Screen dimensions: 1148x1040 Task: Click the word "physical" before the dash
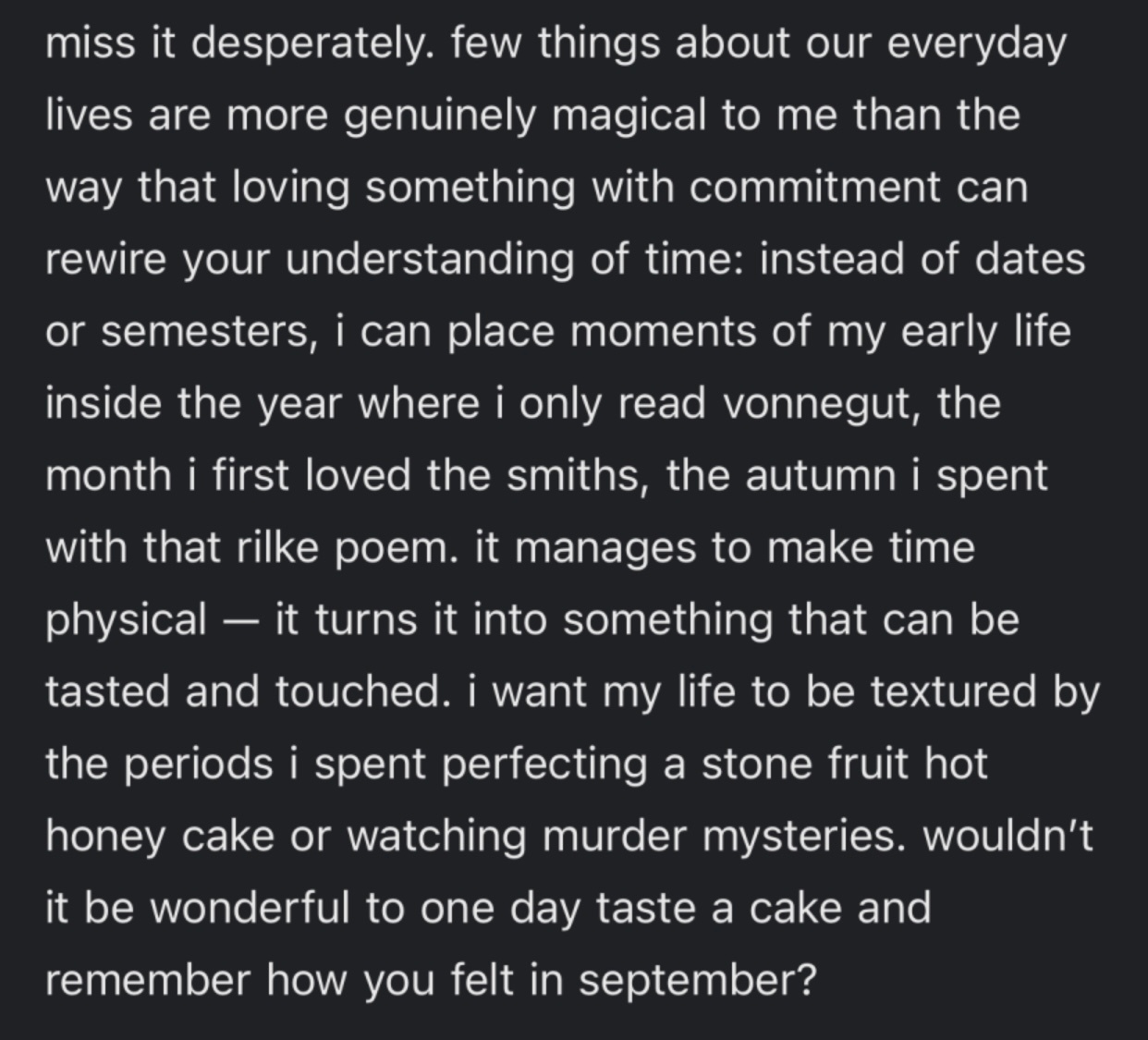(126, 622)
